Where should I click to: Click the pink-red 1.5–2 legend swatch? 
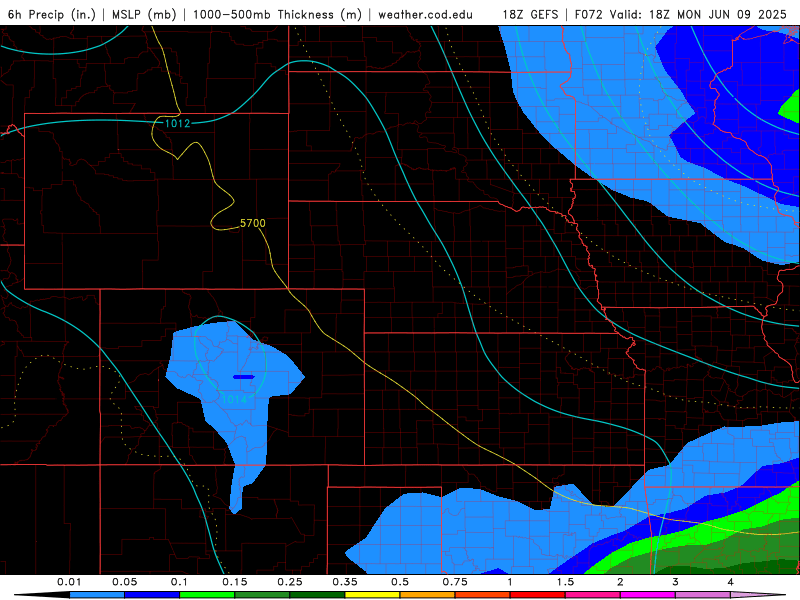click(593, 595)
